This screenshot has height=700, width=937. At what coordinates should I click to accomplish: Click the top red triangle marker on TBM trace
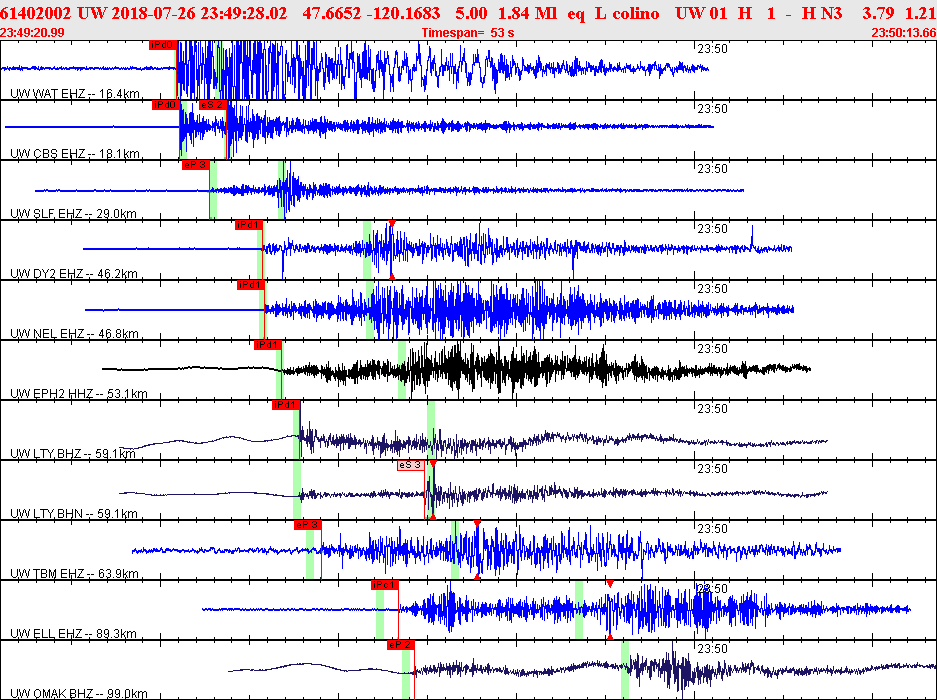(477, 523)
